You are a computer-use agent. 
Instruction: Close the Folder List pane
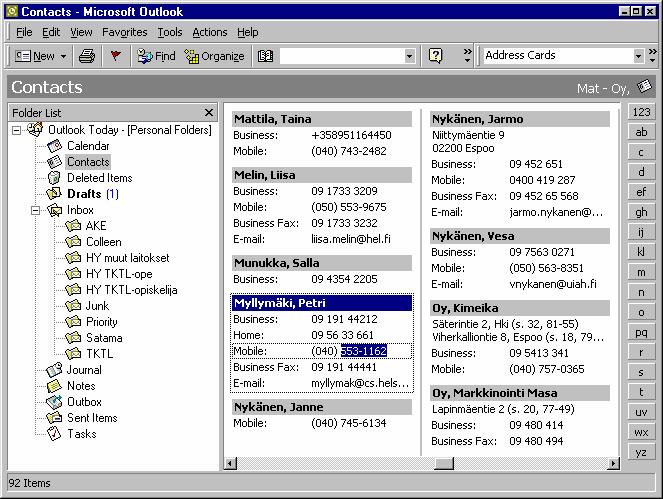pos(209,112)
